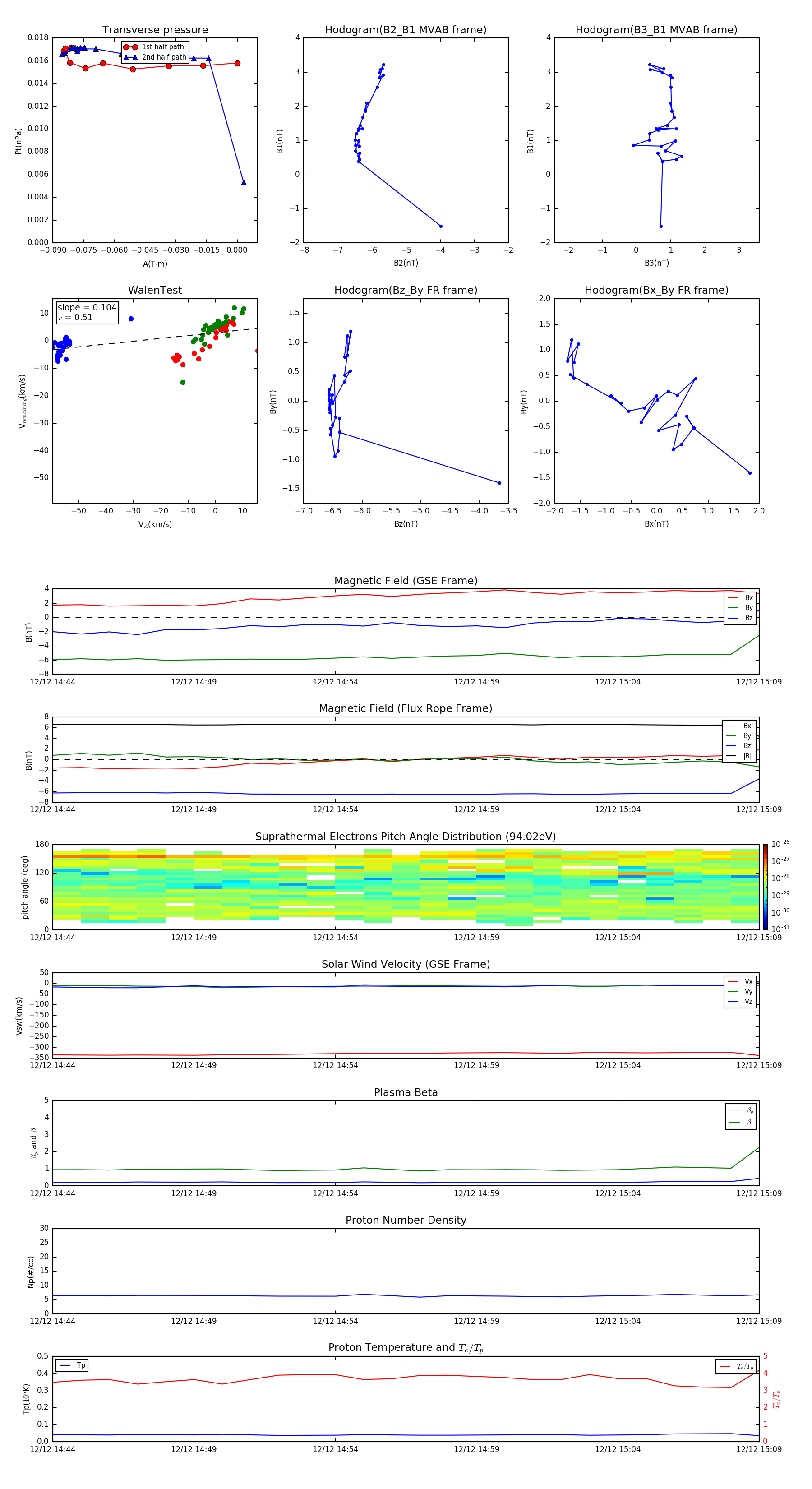Click the far-right endpoint of Bz_By hodogram
The image size is (812, 1489).
[x=499, y=483]
